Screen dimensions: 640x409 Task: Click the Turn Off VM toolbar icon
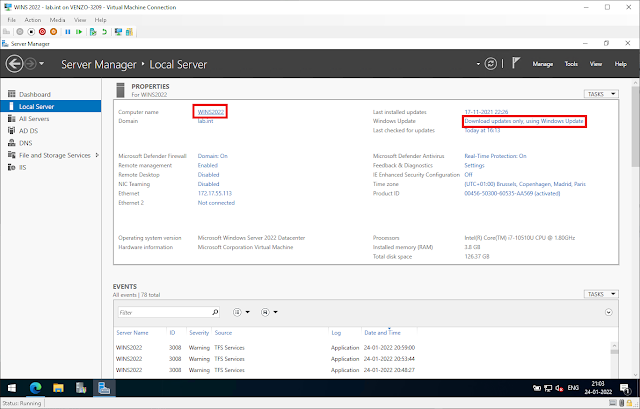pos(31,32)
